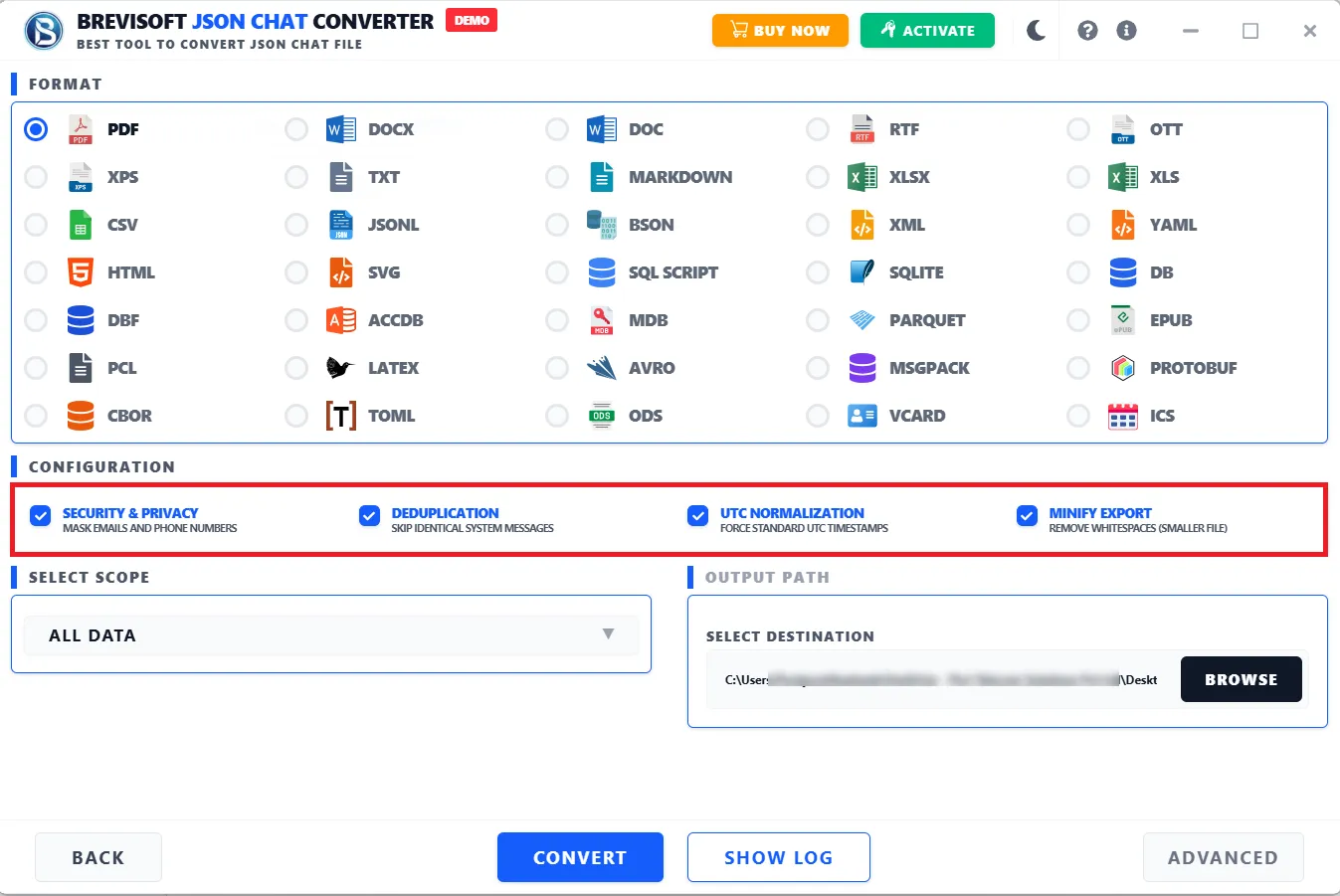The height and width of the screenshot is (896, 1340).
Task: Click the XML code file icon
Action: 862,225
